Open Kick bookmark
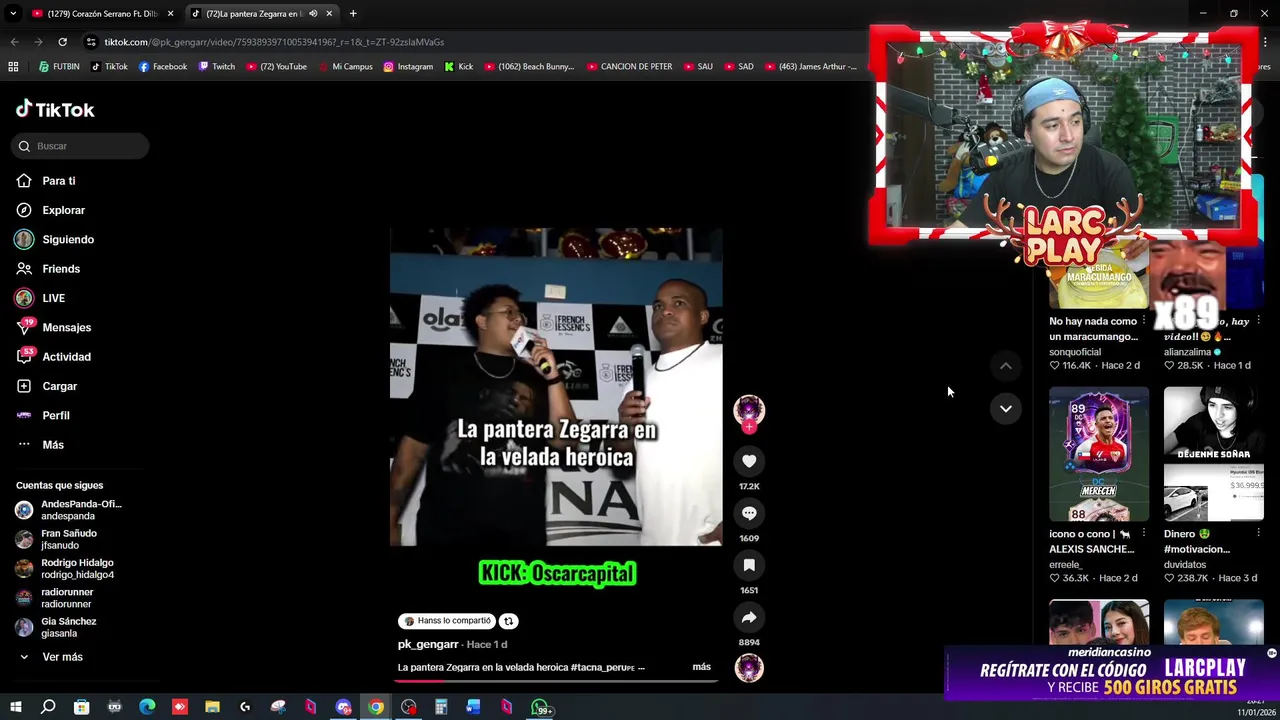The height and width of the screenshot is (720, 1280). click(x=459, y=67)
